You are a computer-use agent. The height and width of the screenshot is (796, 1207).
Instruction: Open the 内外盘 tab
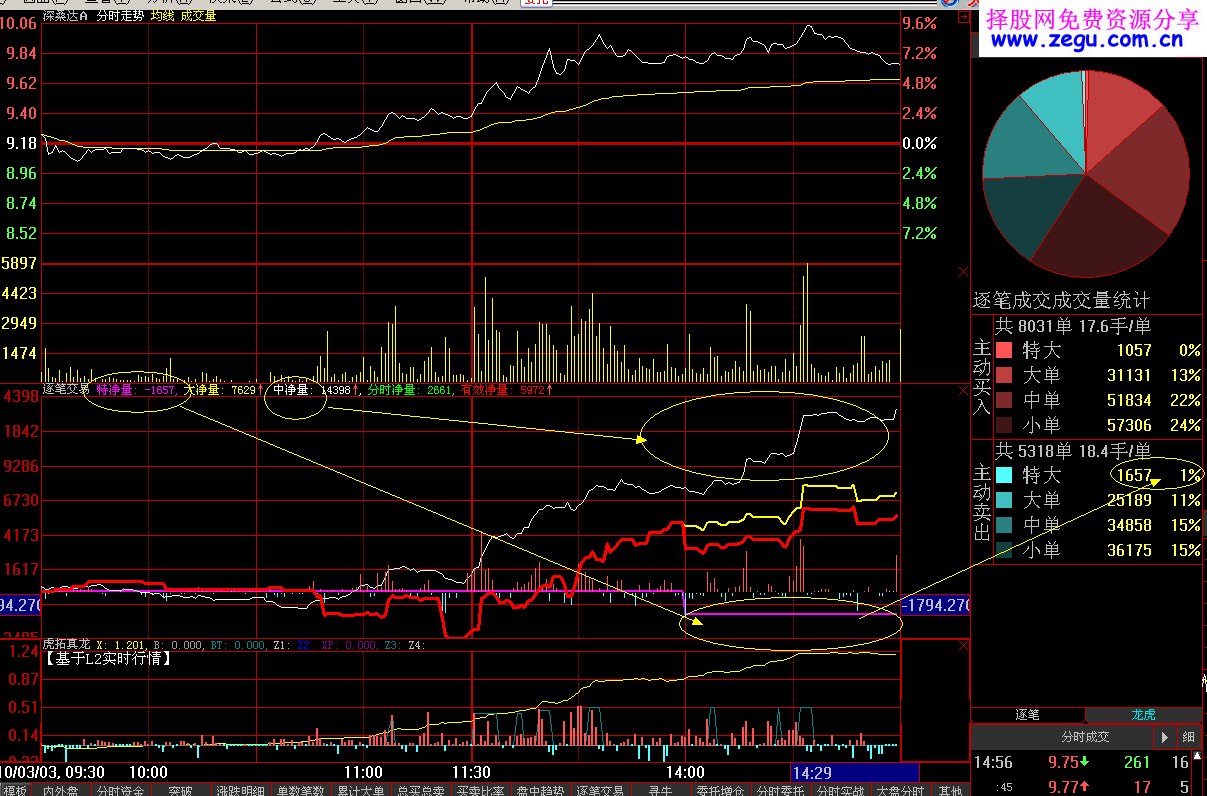coord(63,790)
